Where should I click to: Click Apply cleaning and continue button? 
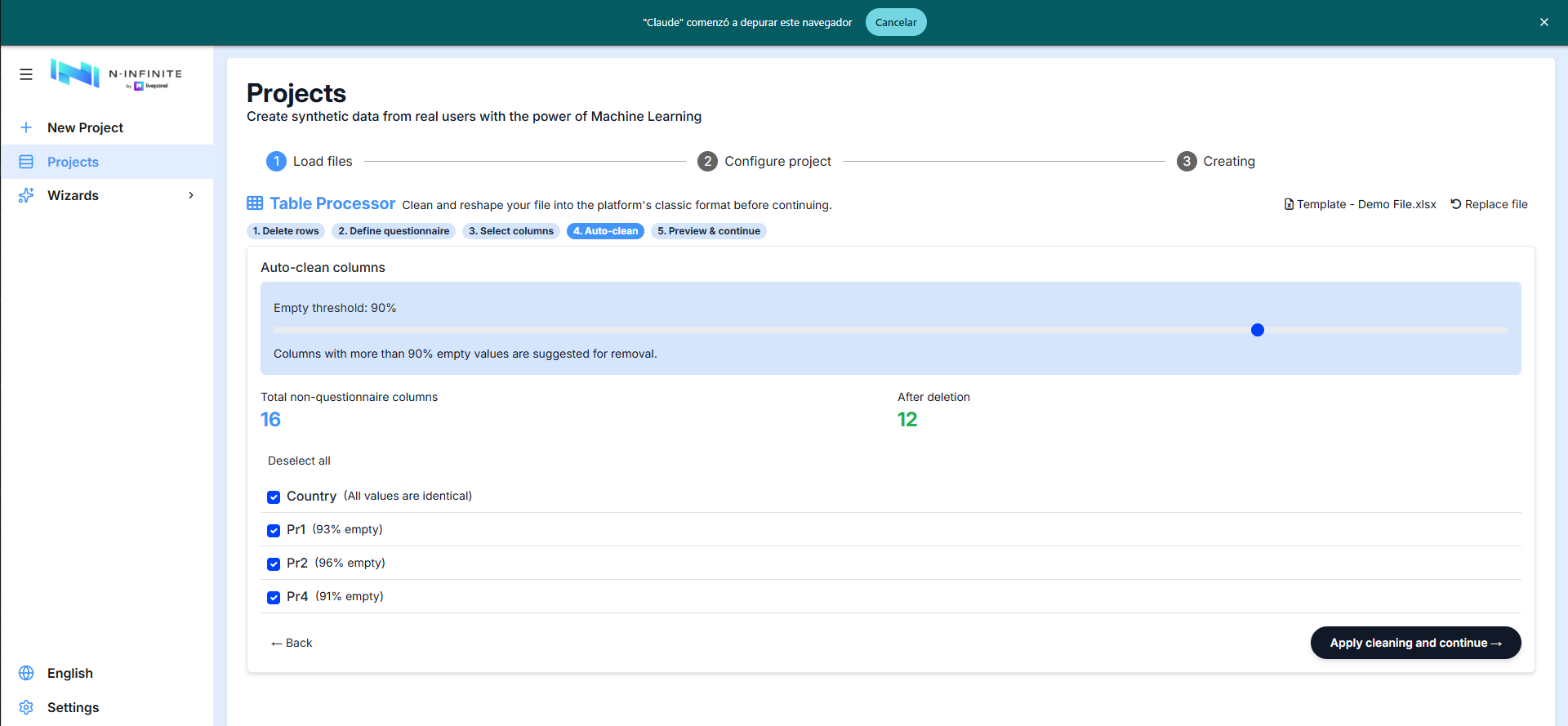1415,643
